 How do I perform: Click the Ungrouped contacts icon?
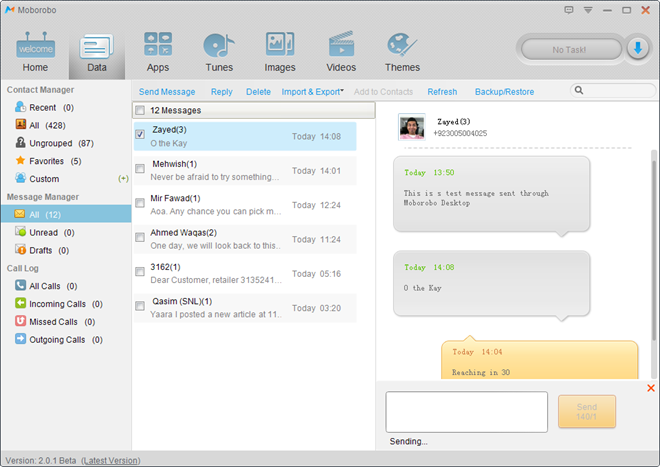pyautogui.click(x=20, y=142)
